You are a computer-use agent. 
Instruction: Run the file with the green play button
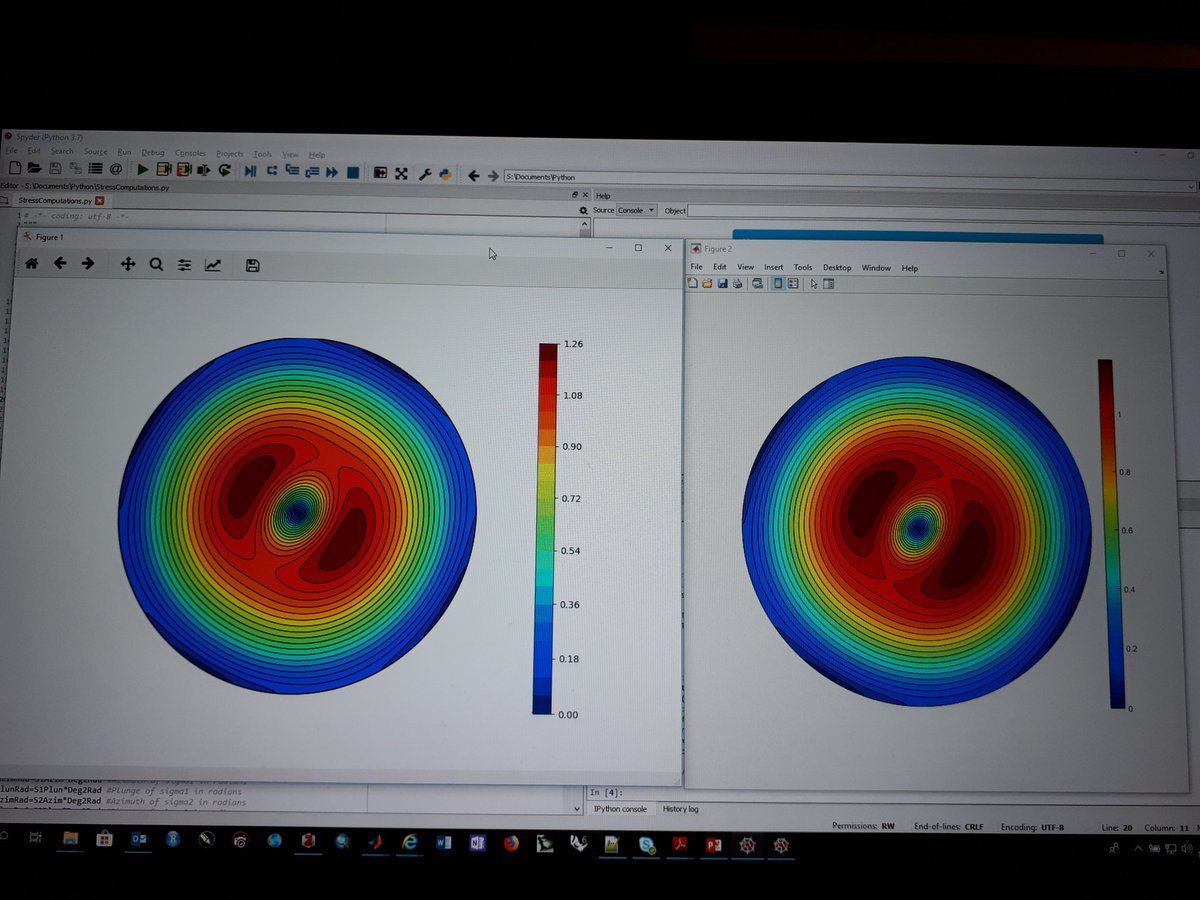(x=143, y=170)
